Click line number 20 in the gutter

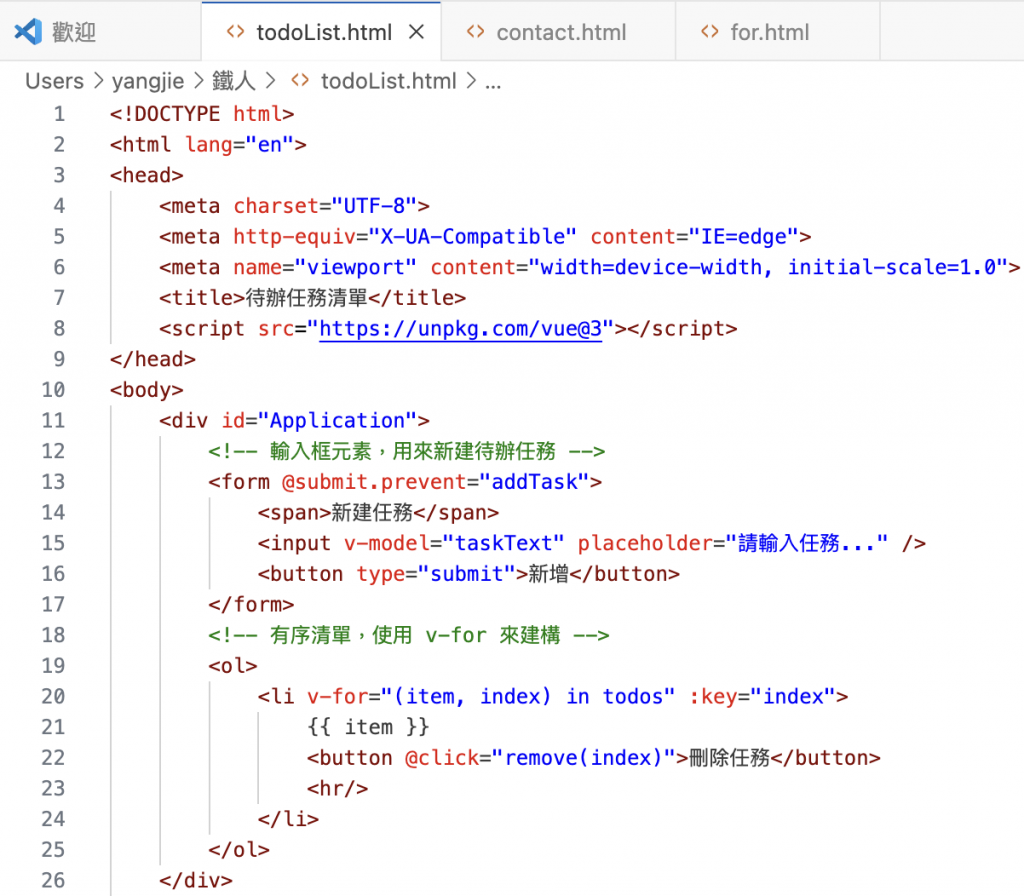pyautogui.click(x=53, y=696)
